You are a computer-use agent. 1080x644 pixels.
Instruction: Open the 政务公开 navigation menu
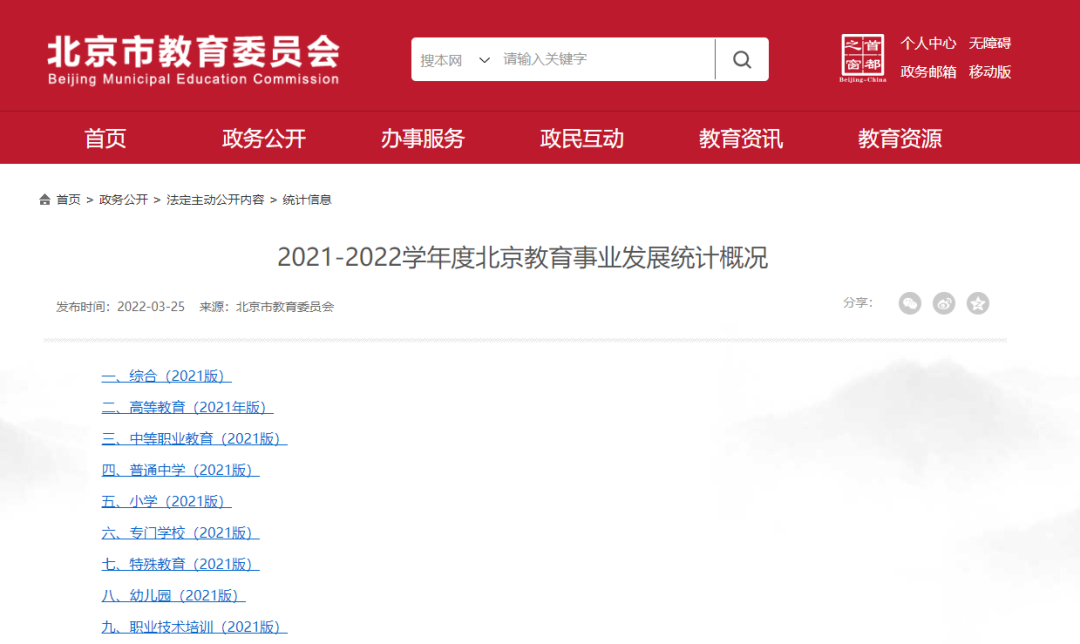tap(264, 139)
